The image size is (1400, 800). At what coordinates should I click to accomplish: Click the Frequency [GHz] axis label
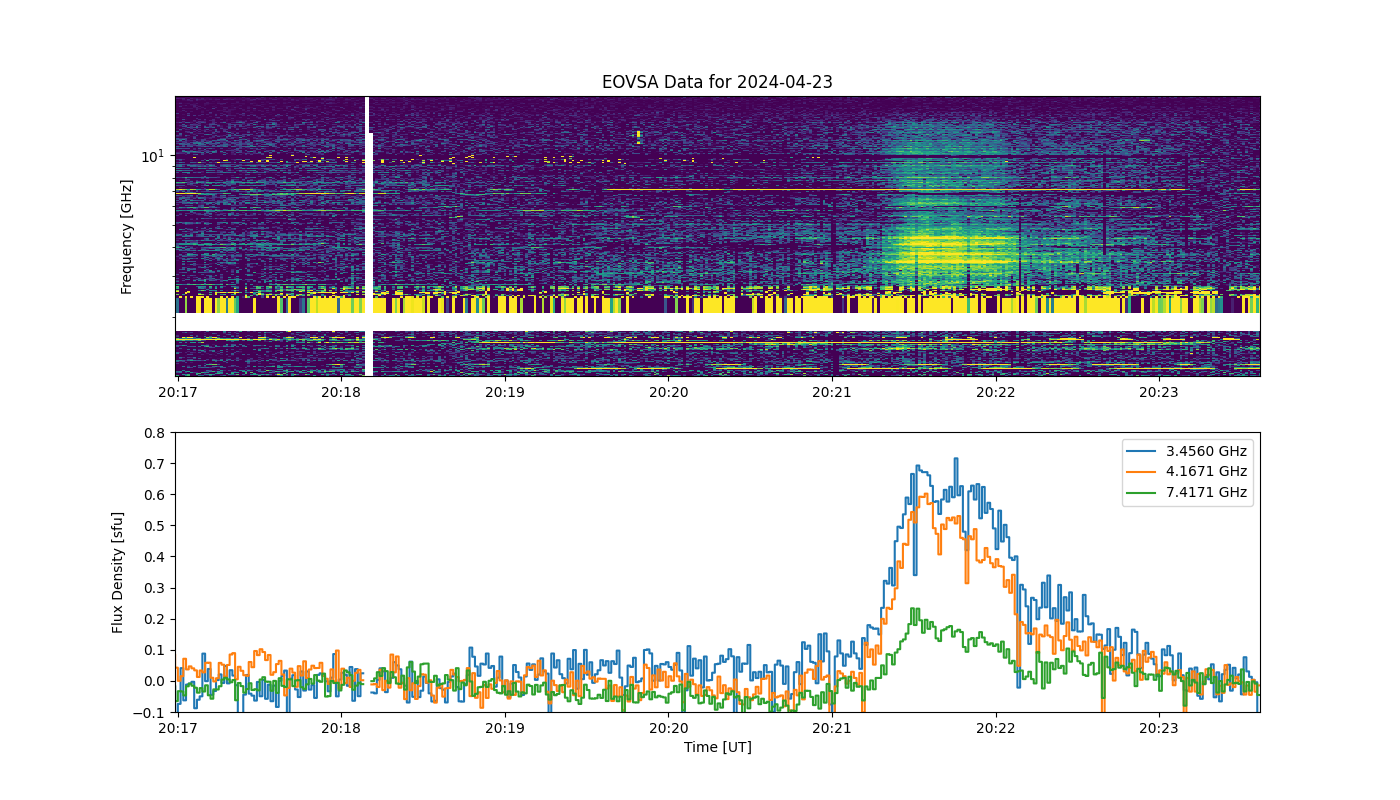[x=127, y=236]
